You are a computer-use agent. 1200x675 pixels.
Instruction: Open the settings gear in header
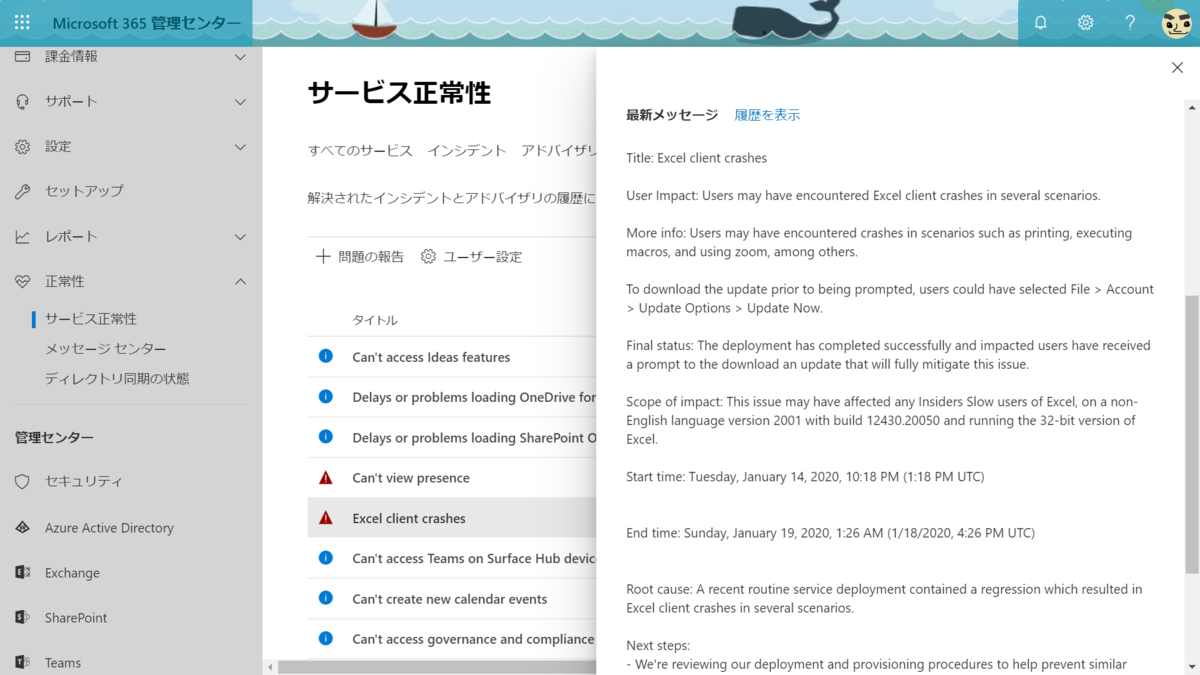point(1086,22)
